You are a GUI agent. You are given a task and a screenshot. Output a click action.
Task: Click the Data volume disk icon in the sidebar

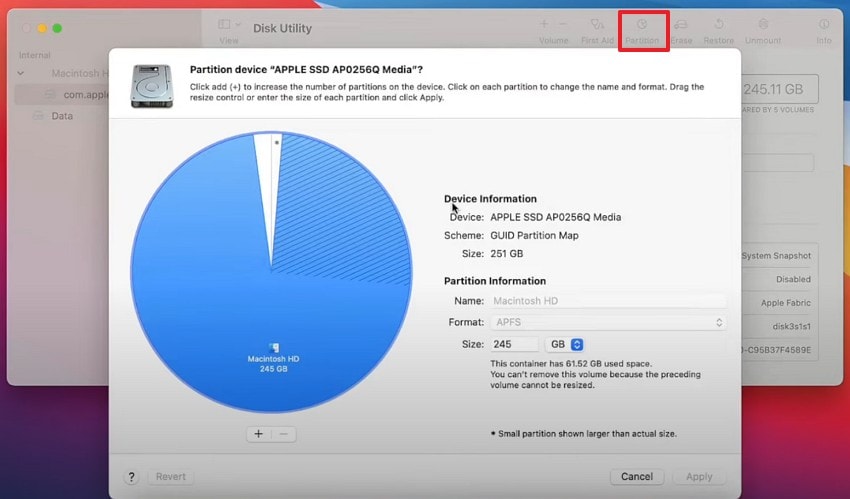38,115
